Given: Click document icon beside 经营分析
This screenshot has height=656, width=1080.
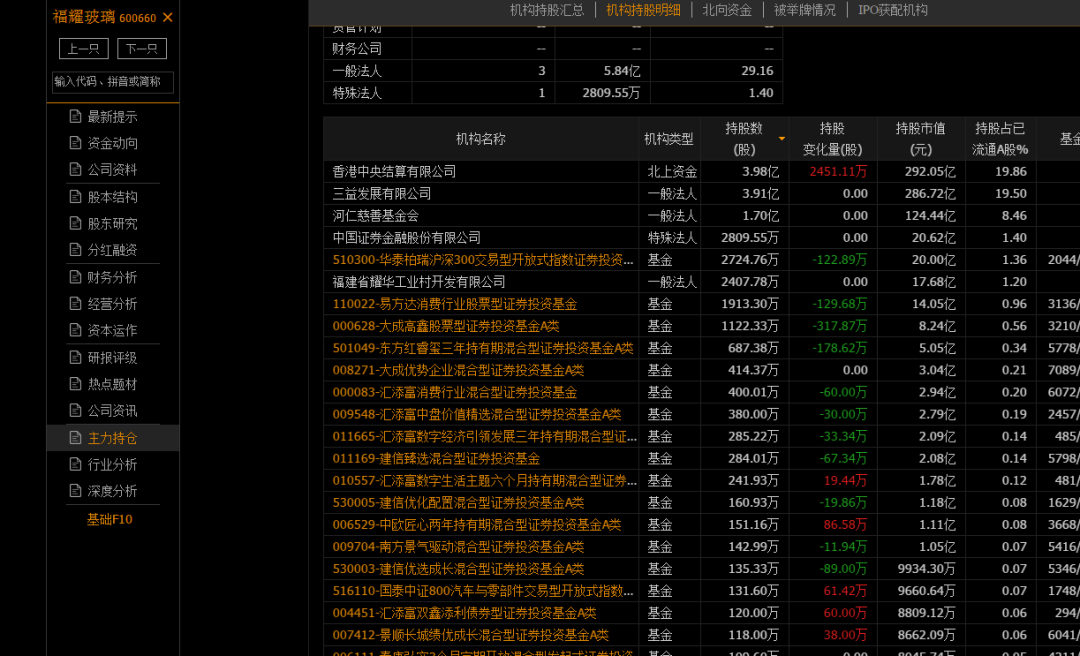Looking at the screenshot, I should (x=75, y=303).
